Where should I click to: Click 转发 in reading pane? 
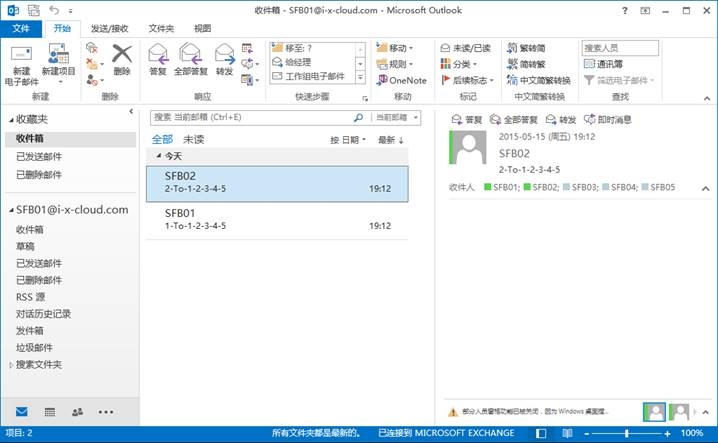(560, 120)
